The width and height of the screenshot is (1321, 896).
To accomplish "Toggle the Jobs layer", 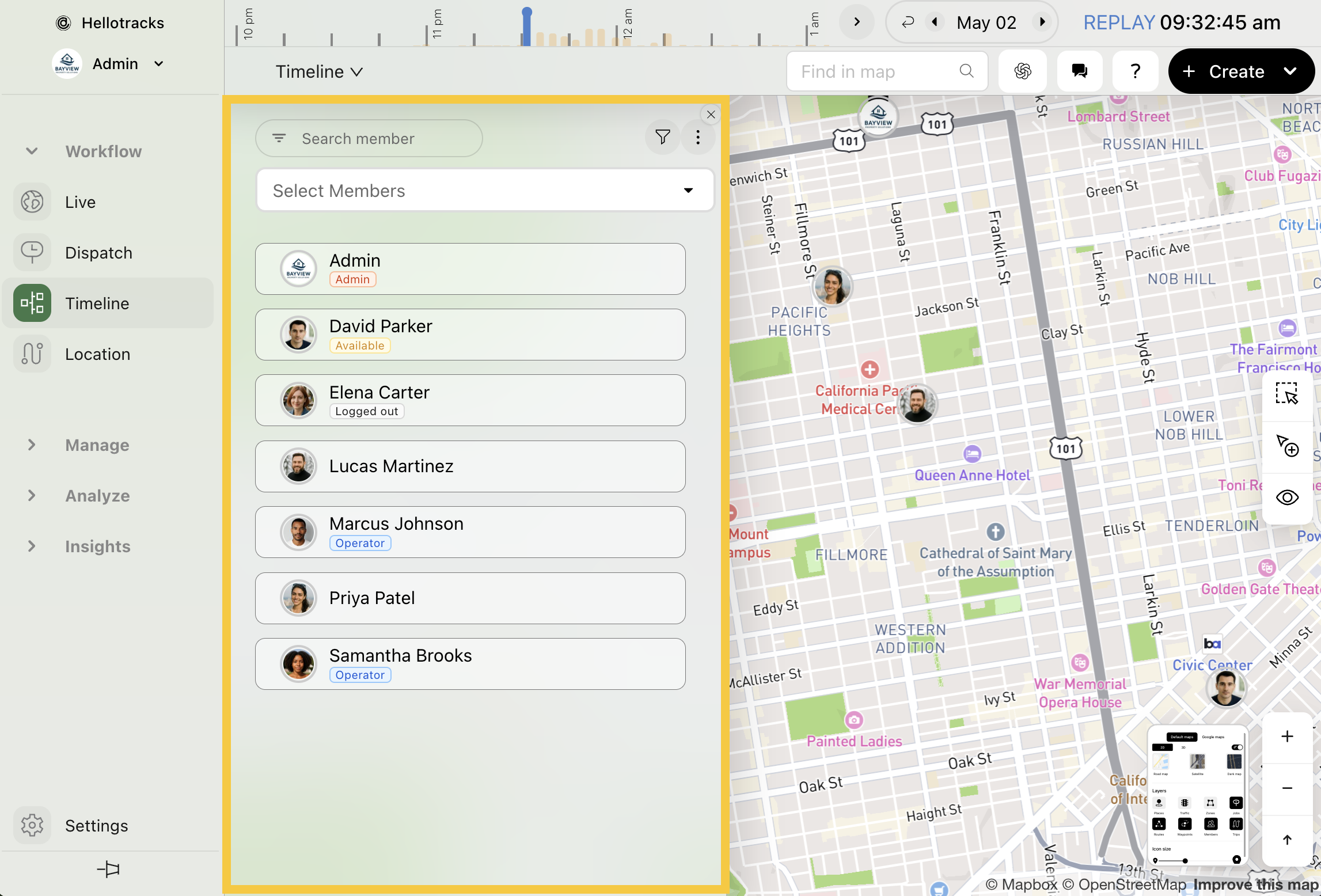I will click(1236, 803).
